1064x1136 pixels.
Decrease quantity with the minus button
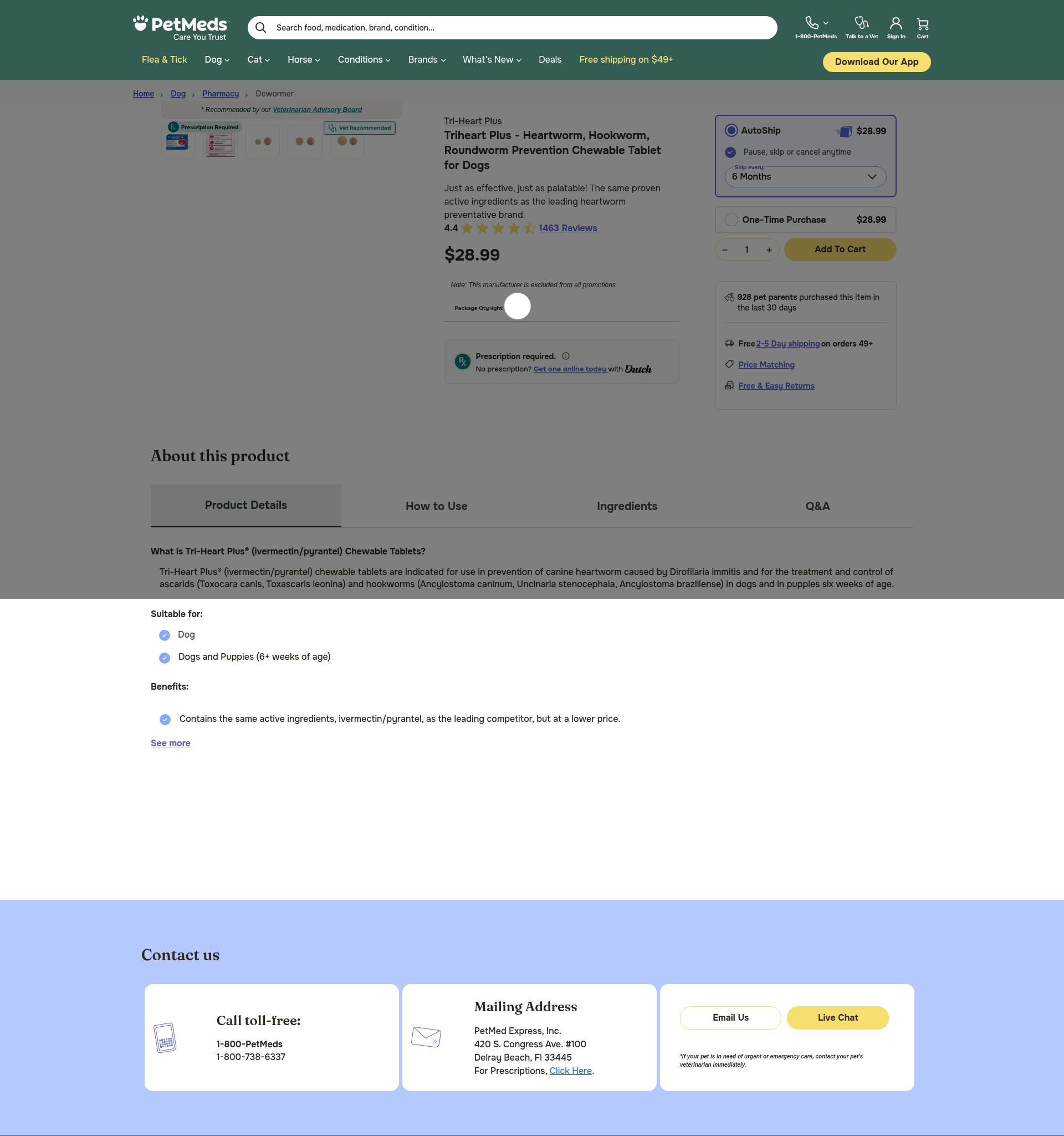(x=725, y=249)
